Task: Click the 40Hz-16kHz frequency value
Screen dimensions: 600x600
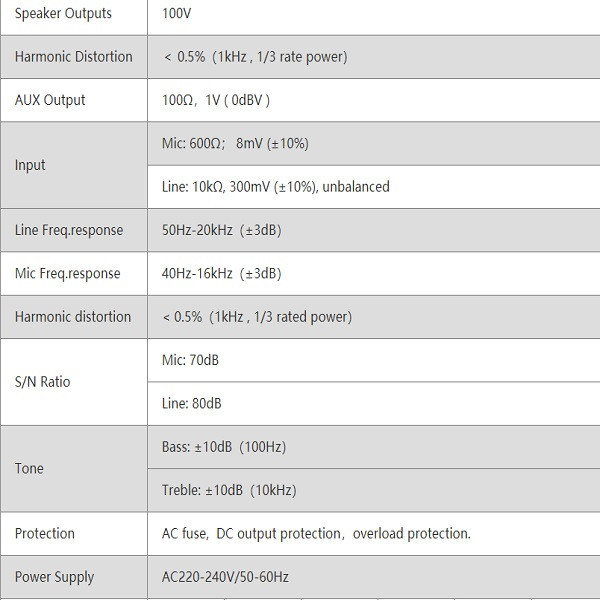Action: [x=221, y=273]
